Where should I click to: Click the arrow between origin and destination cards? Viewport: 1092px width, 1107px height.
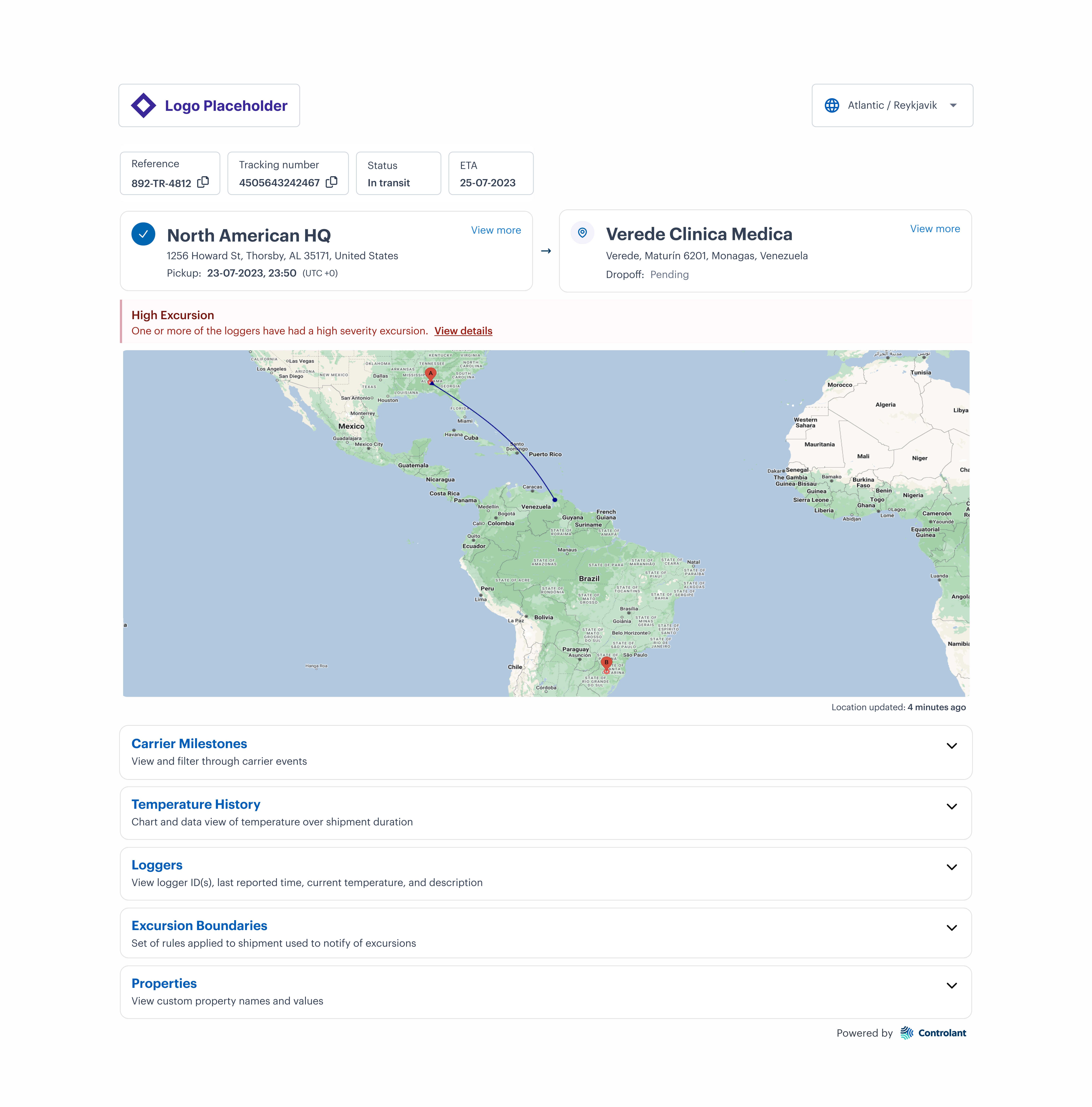click(x=546, y=251)
